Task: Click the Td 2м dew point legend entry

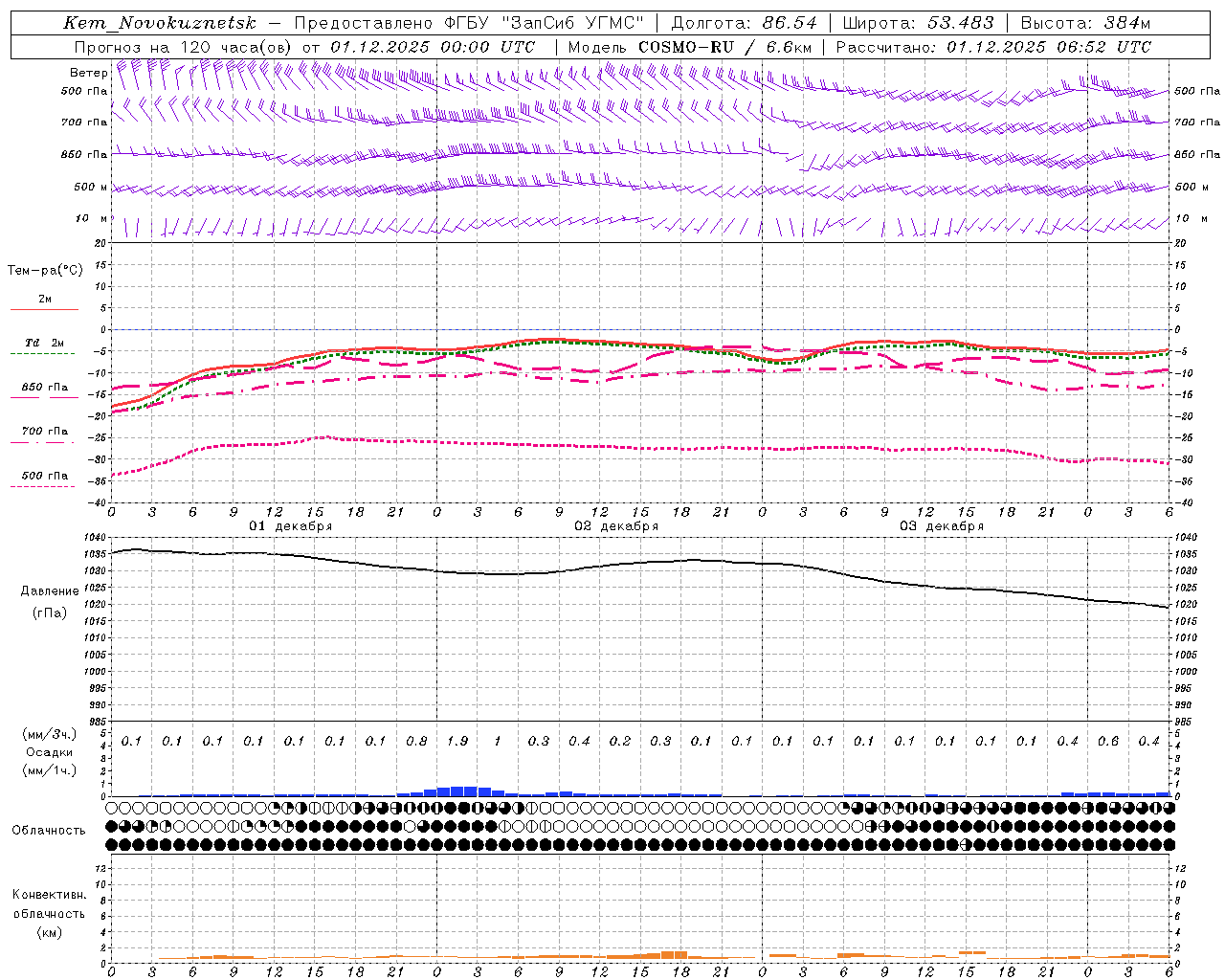Action: [x=45, y=343]
